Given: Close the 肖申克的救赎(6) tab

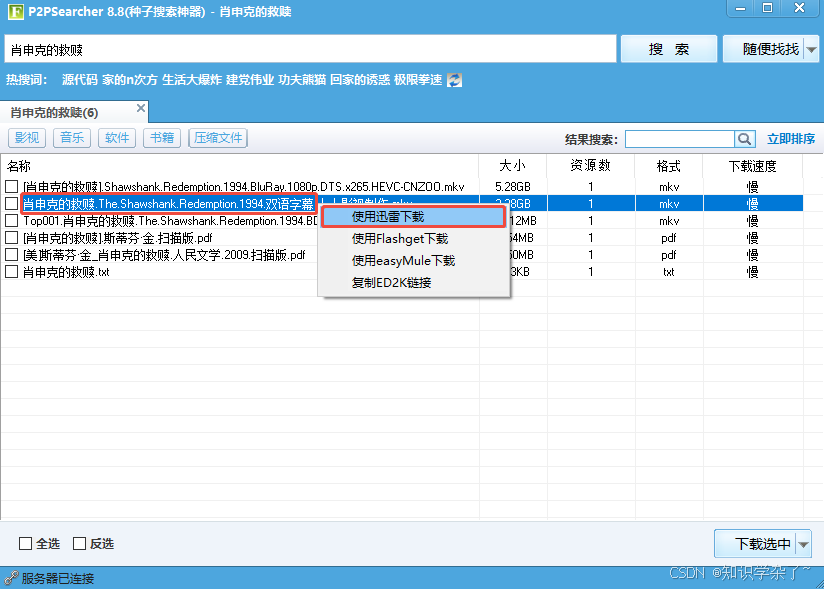Looking at the screenshot, I should pos(140,108).
